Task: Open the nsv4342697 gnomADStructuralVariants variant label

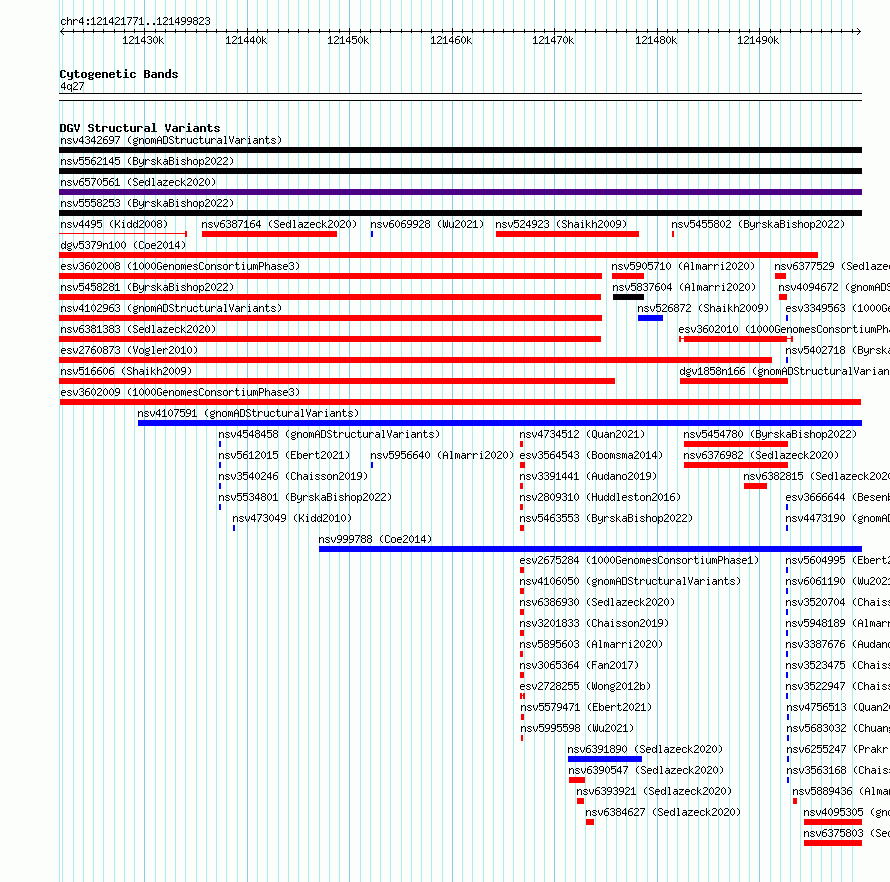Action: click(x=171, y=140)
